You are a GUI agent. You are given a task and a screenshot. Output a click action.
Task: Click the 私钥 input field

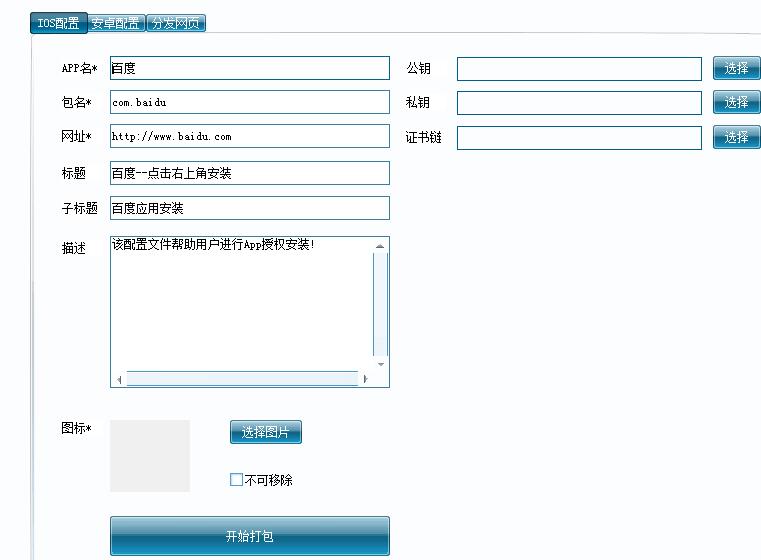[579, 103]
